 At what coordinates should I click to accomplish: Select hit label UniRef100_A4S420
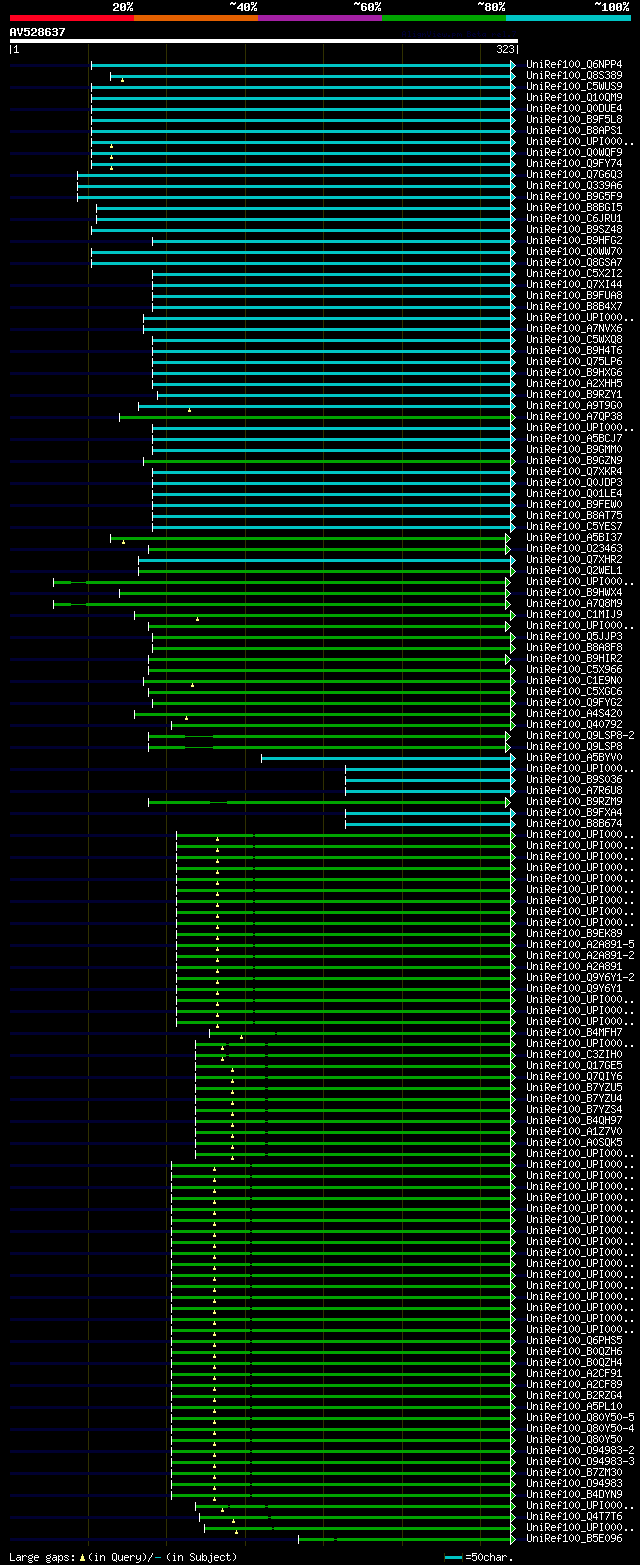coord(574,714)
